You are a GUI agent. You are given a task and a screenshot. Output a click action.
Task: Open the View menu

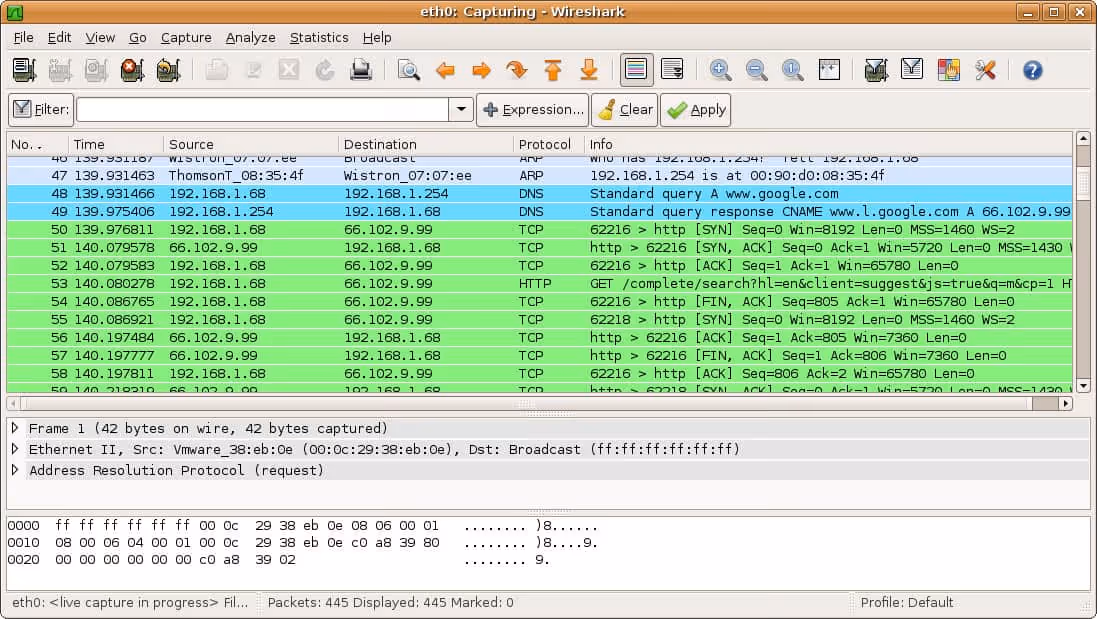pos(100,38)
